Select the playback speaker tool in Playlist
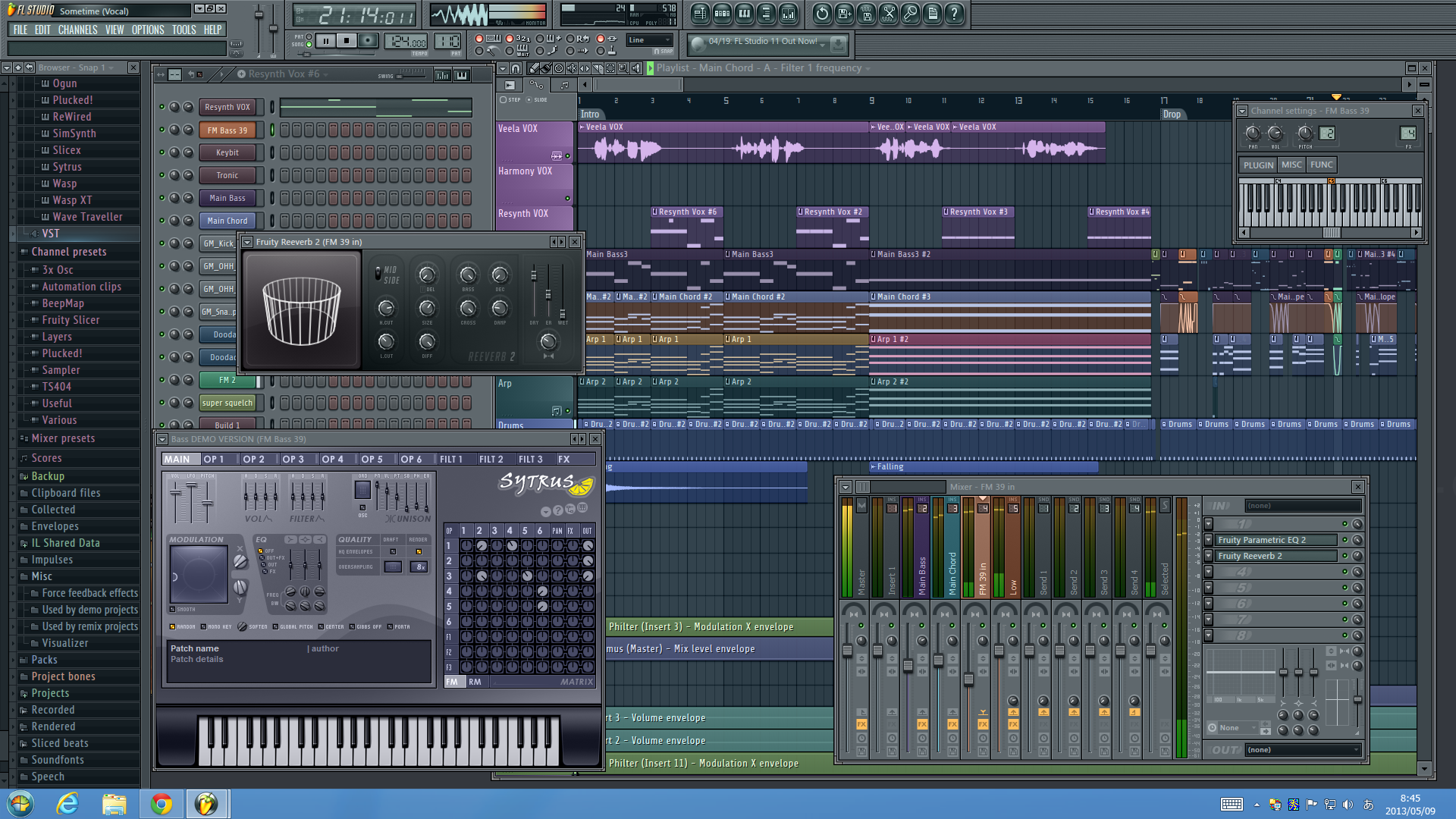1456x819 pixels. 635,68
